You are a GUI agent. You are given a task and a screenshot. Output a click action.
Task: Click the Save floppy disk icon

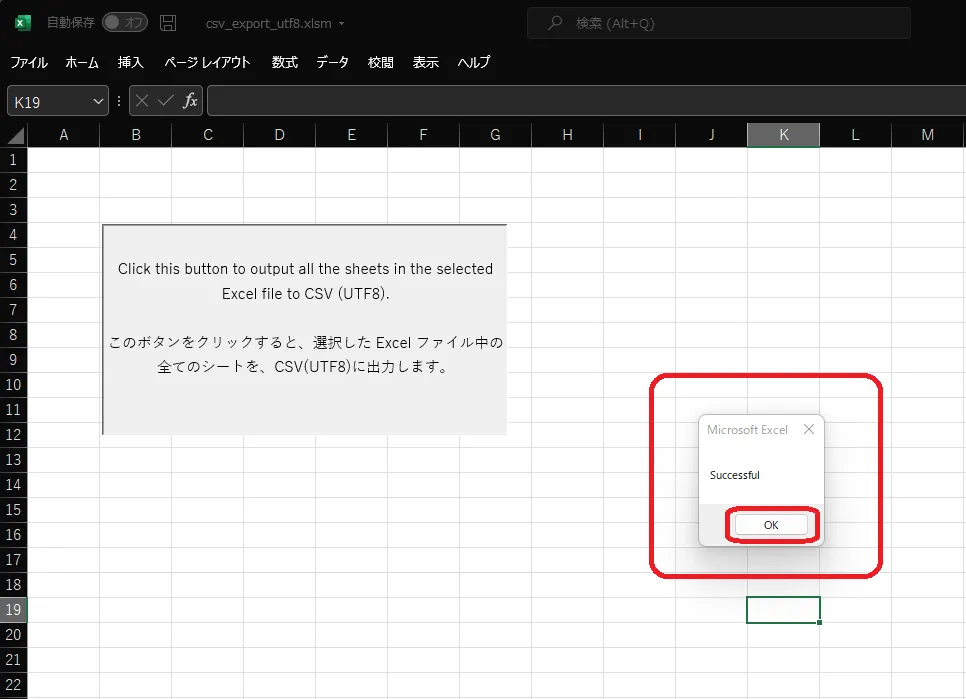point(168,23)
